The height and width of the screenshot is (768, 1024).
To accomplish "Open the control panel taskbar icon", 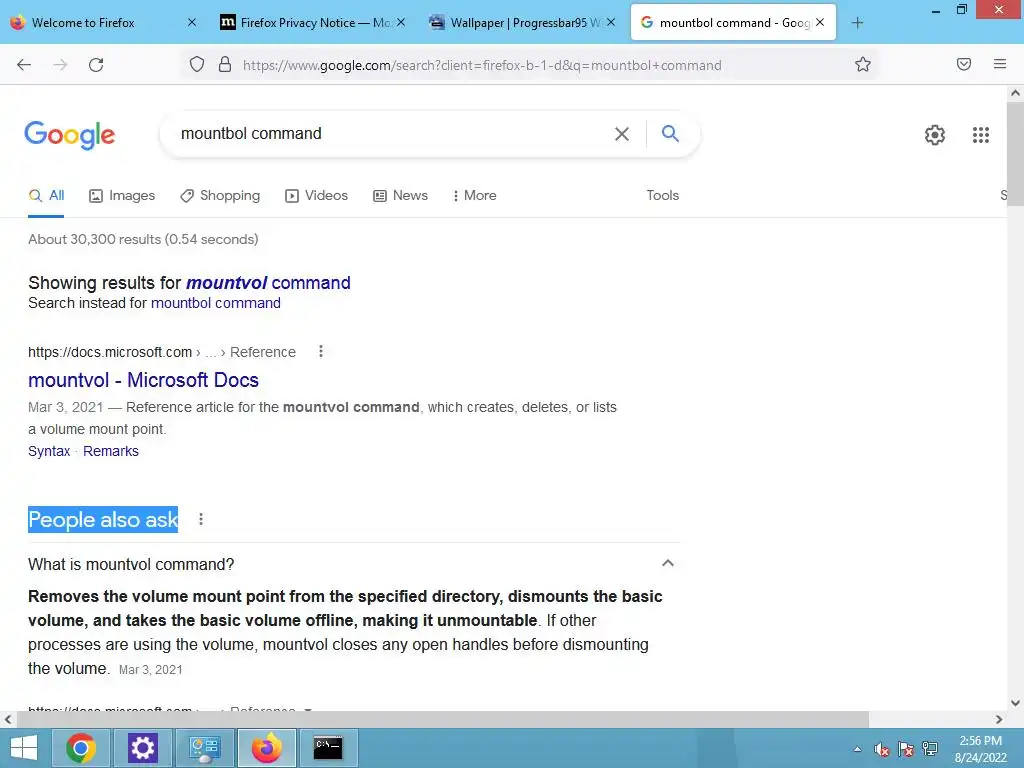I will coord(204,748).
